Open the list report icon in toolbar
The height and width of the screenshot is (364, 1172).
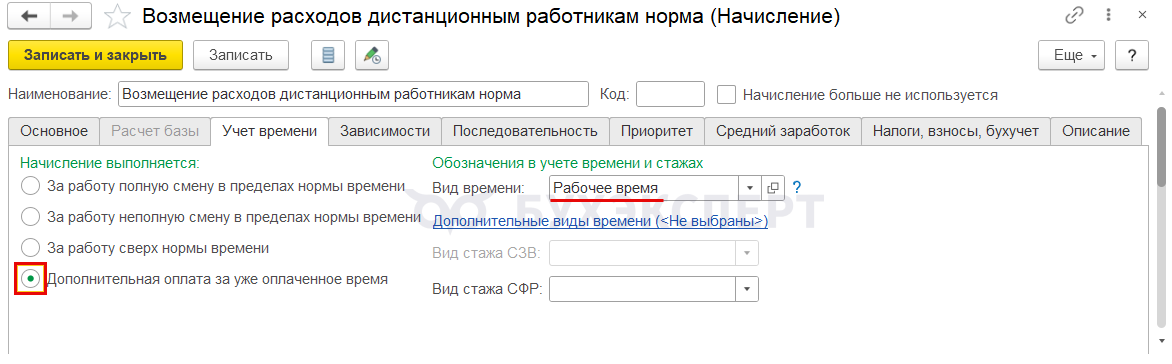[x=327, y=55]
